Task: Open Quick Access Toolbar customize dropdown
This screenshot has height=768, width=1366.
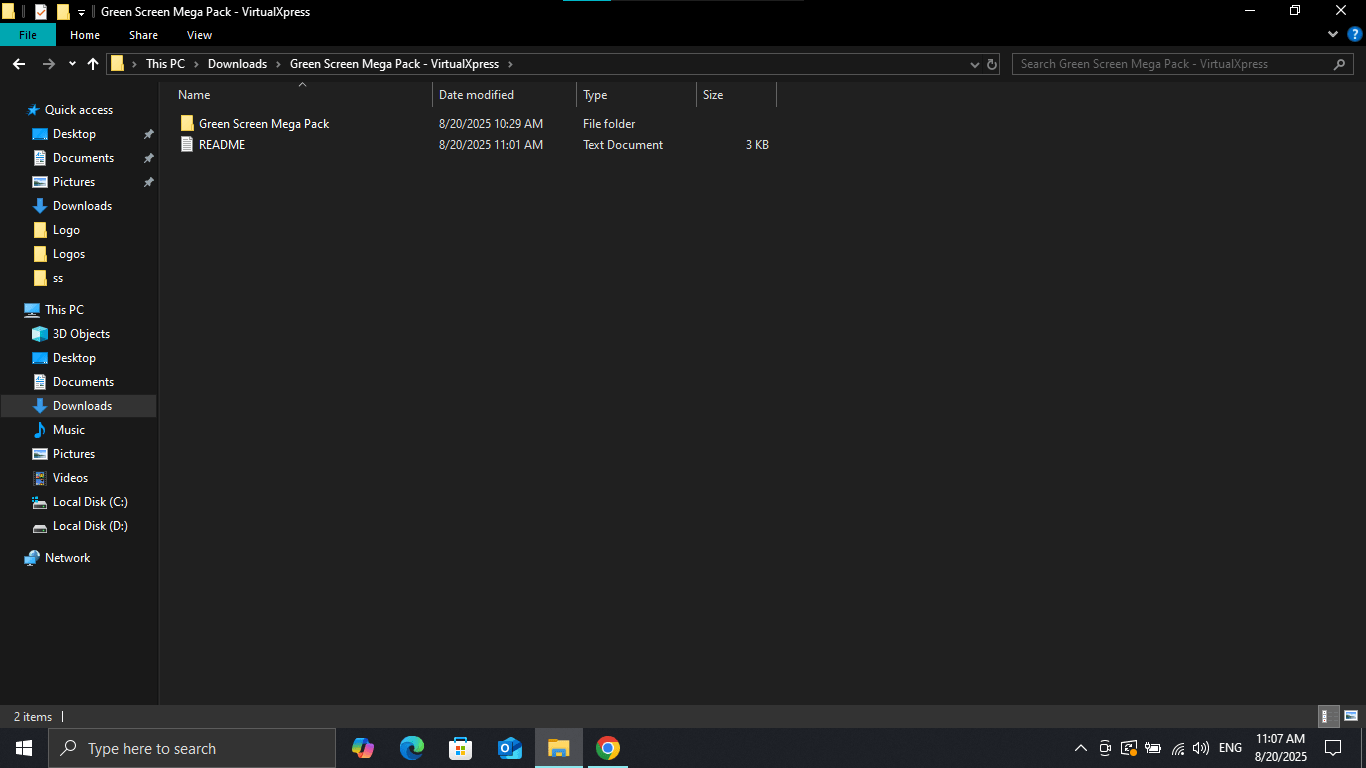Action: (x=81, y=12)
